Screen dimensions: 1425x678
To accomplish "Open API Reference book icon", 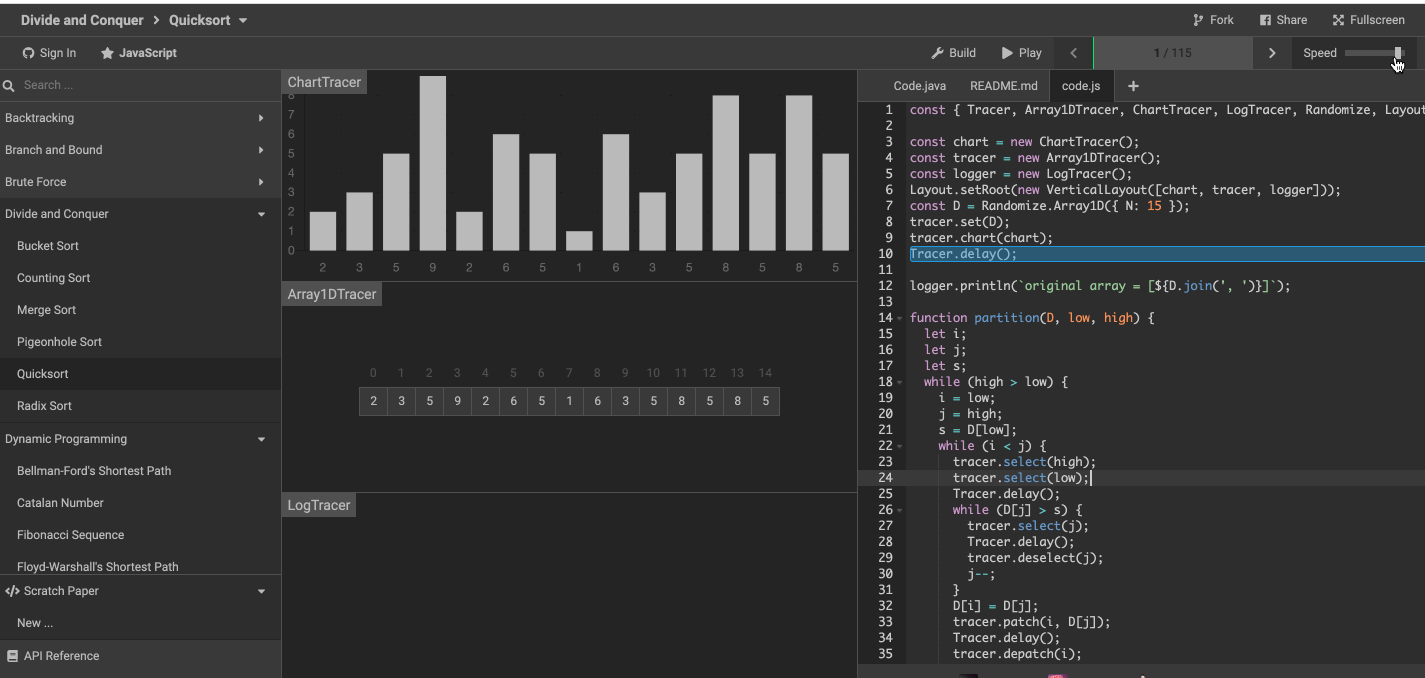I will [x=12, y=656].
